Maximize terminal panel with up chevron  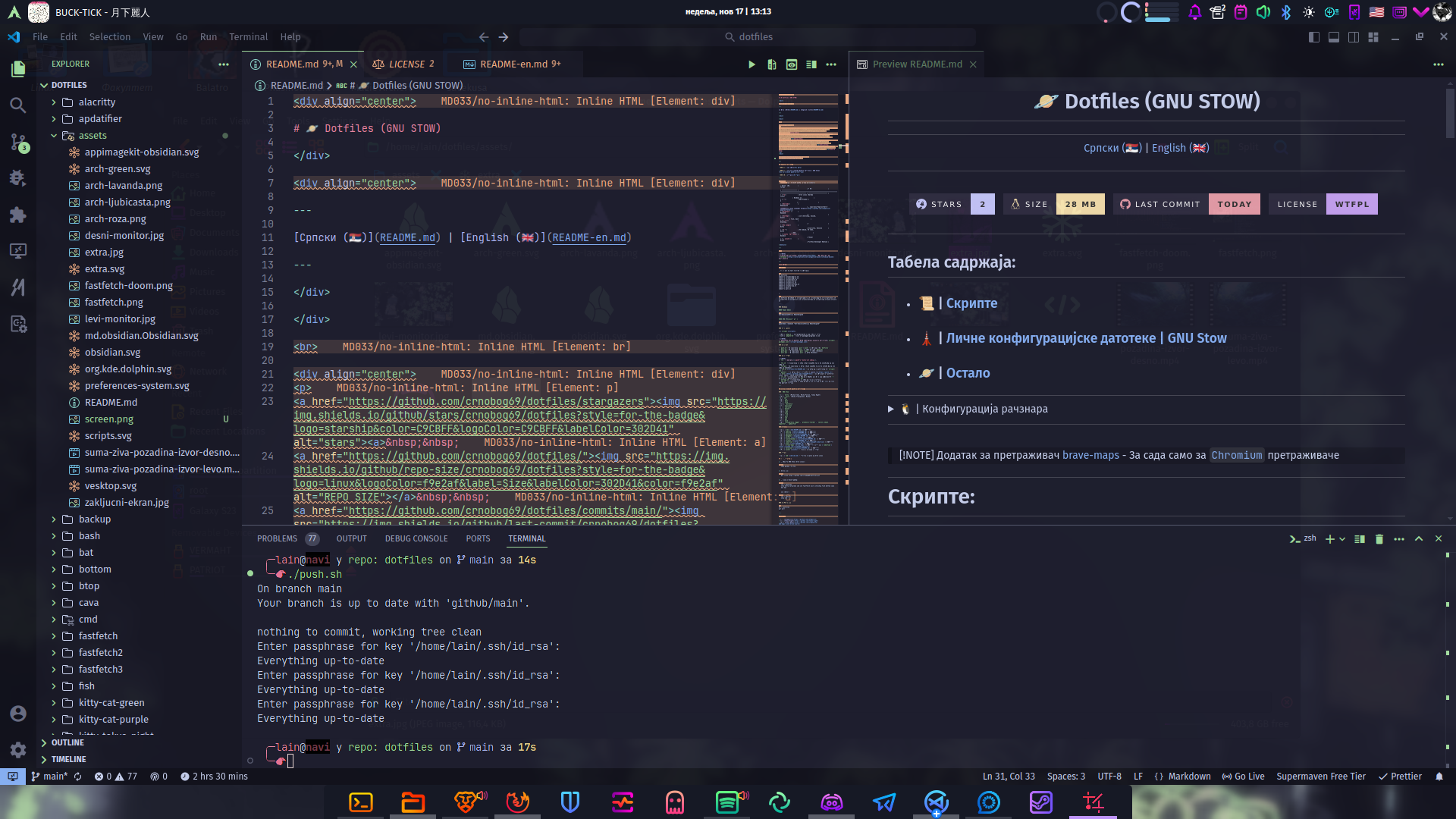pyautogui.click(x=1419, y=539)
